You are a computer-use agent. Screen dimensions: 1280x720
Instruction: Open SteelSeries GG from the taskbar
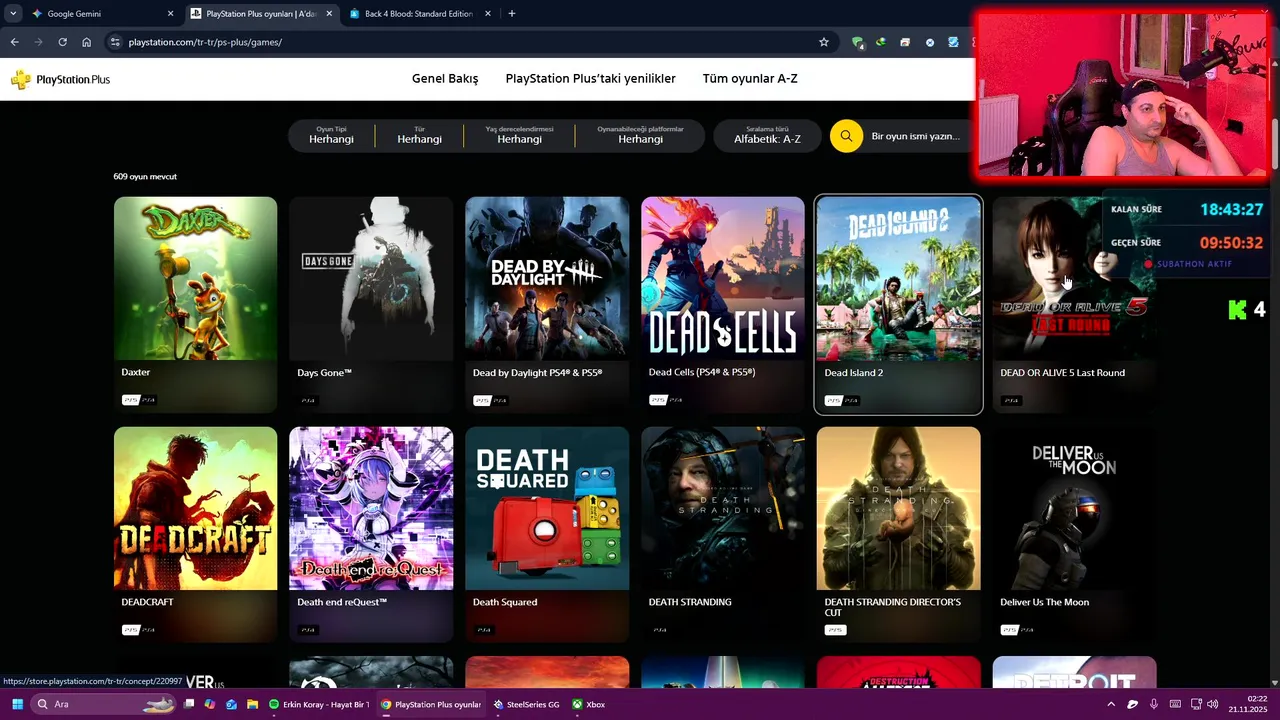pyautogui.click(x=526, y=704)
